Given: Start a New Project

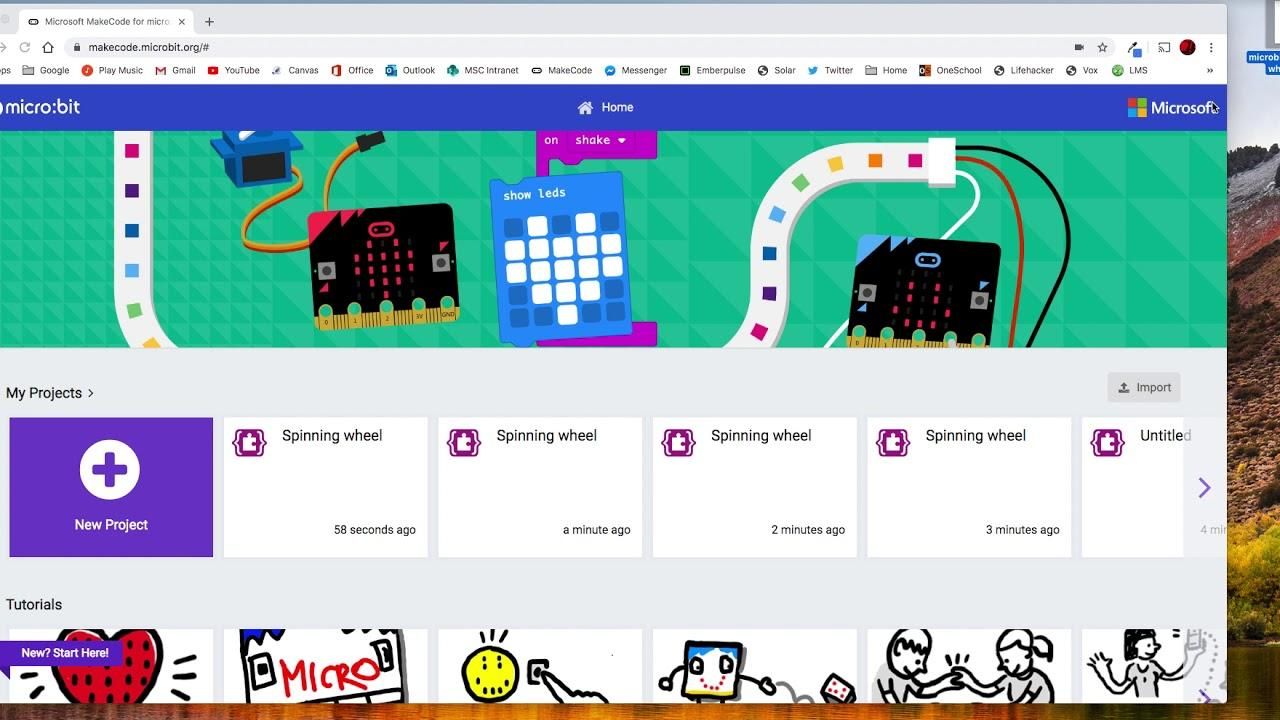Looking at the screenshot, I should click(110, 487).
